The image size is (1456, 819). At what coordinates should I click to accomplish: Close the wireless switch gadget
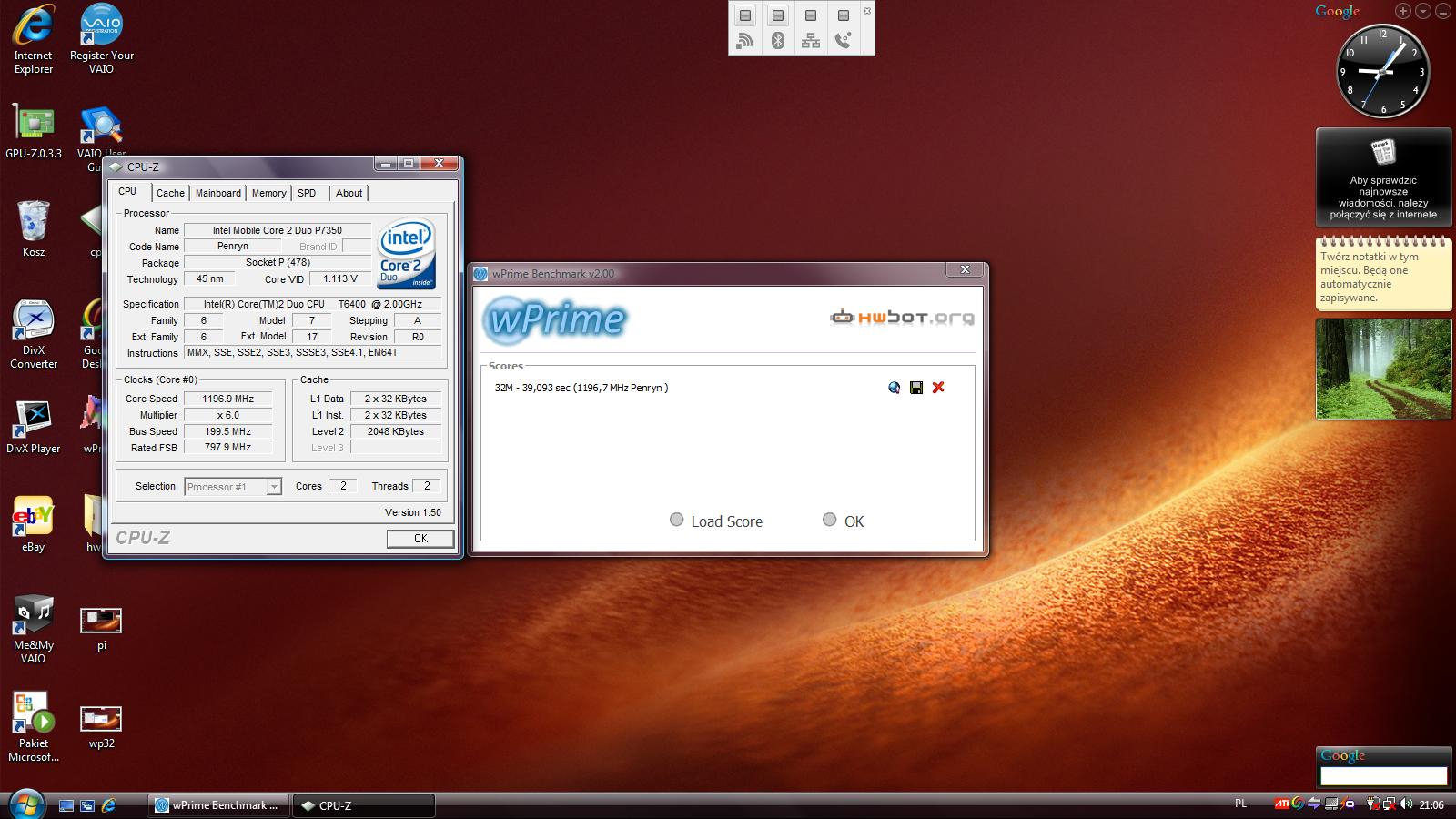coord(866,11)
